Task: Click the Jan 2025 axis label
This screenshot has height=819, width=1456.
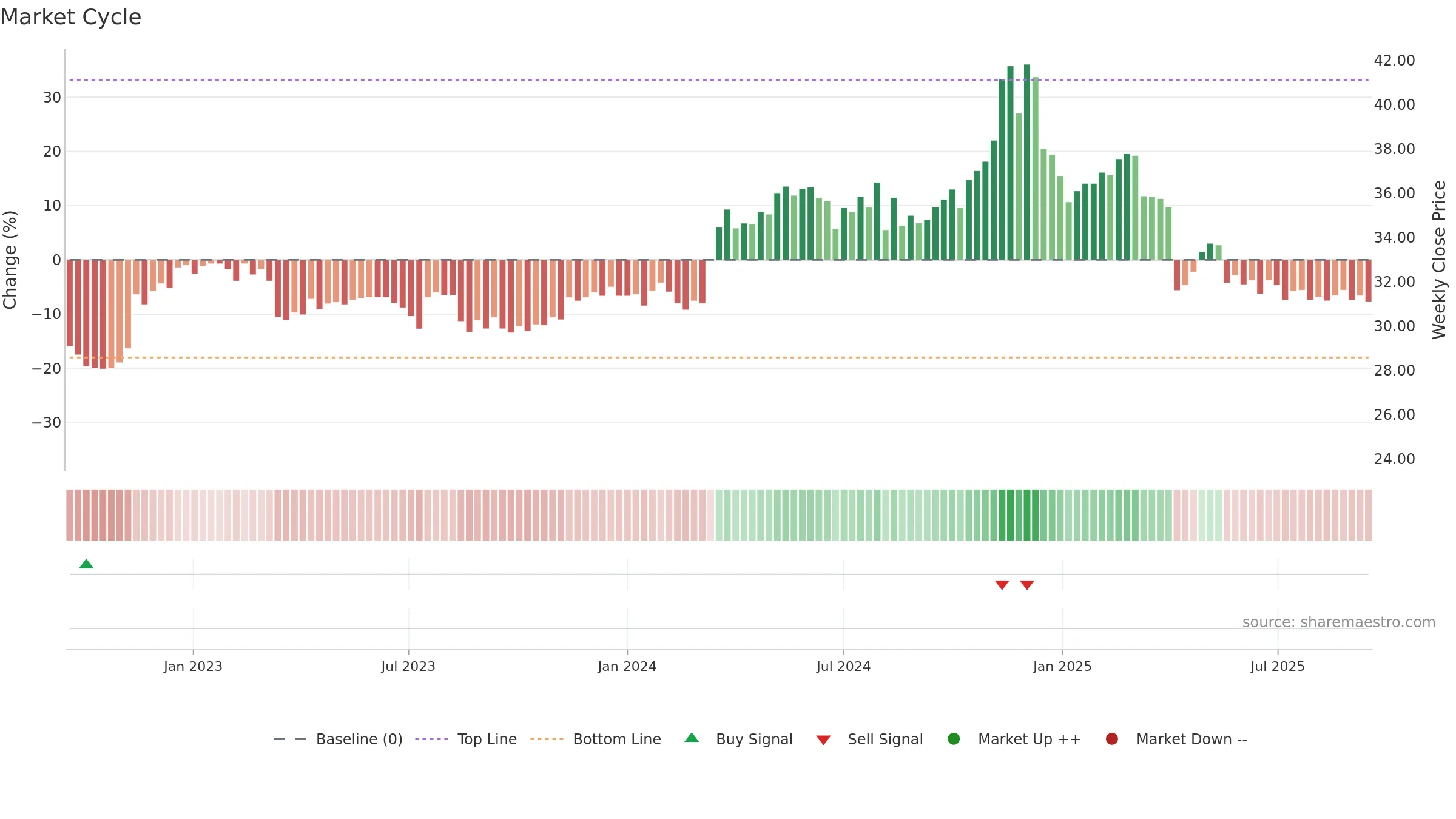Action: pos(1062,667)
